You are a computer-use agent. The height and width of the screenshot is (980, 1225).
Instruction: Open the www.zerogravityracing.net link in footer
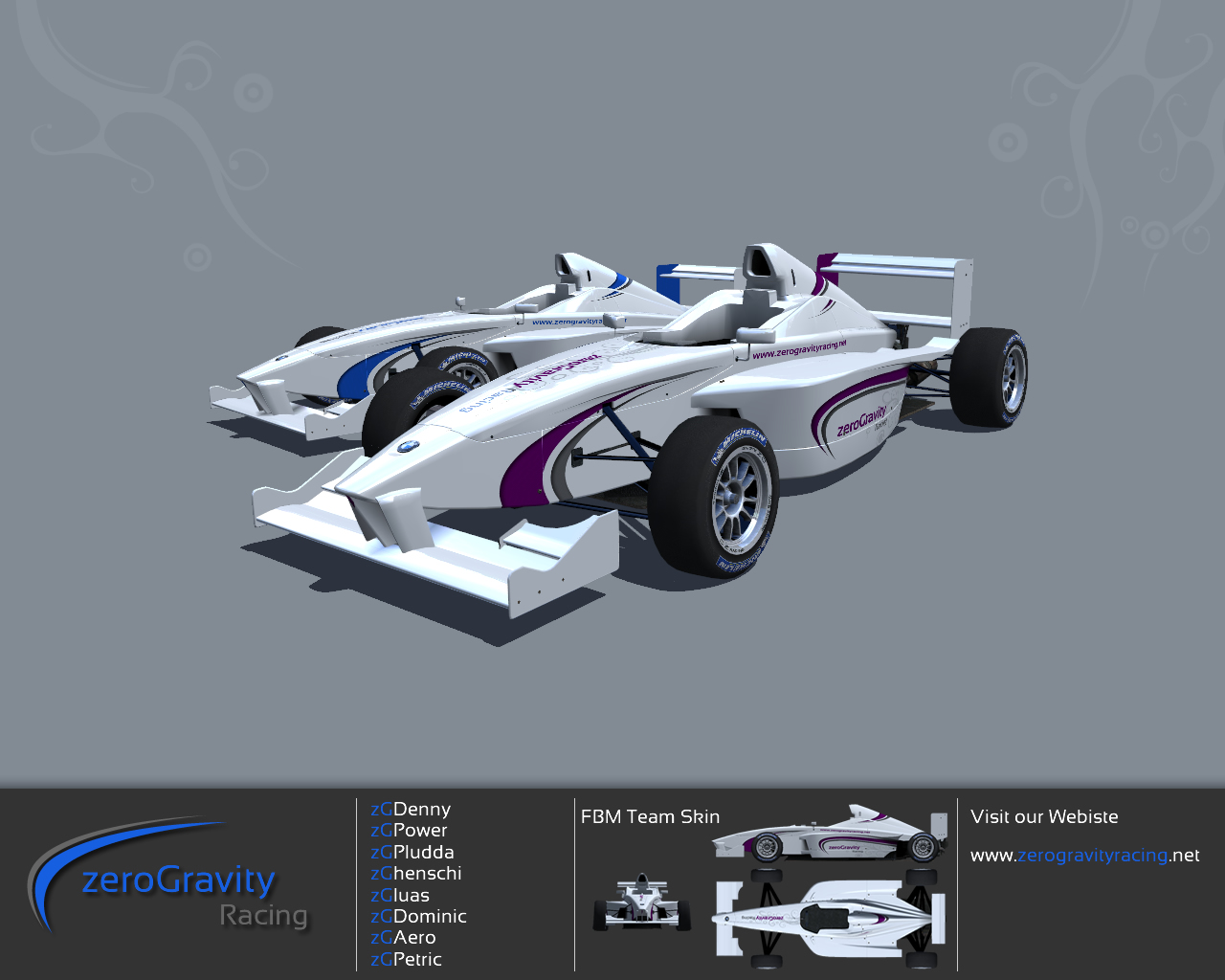tap(1084, 856)
